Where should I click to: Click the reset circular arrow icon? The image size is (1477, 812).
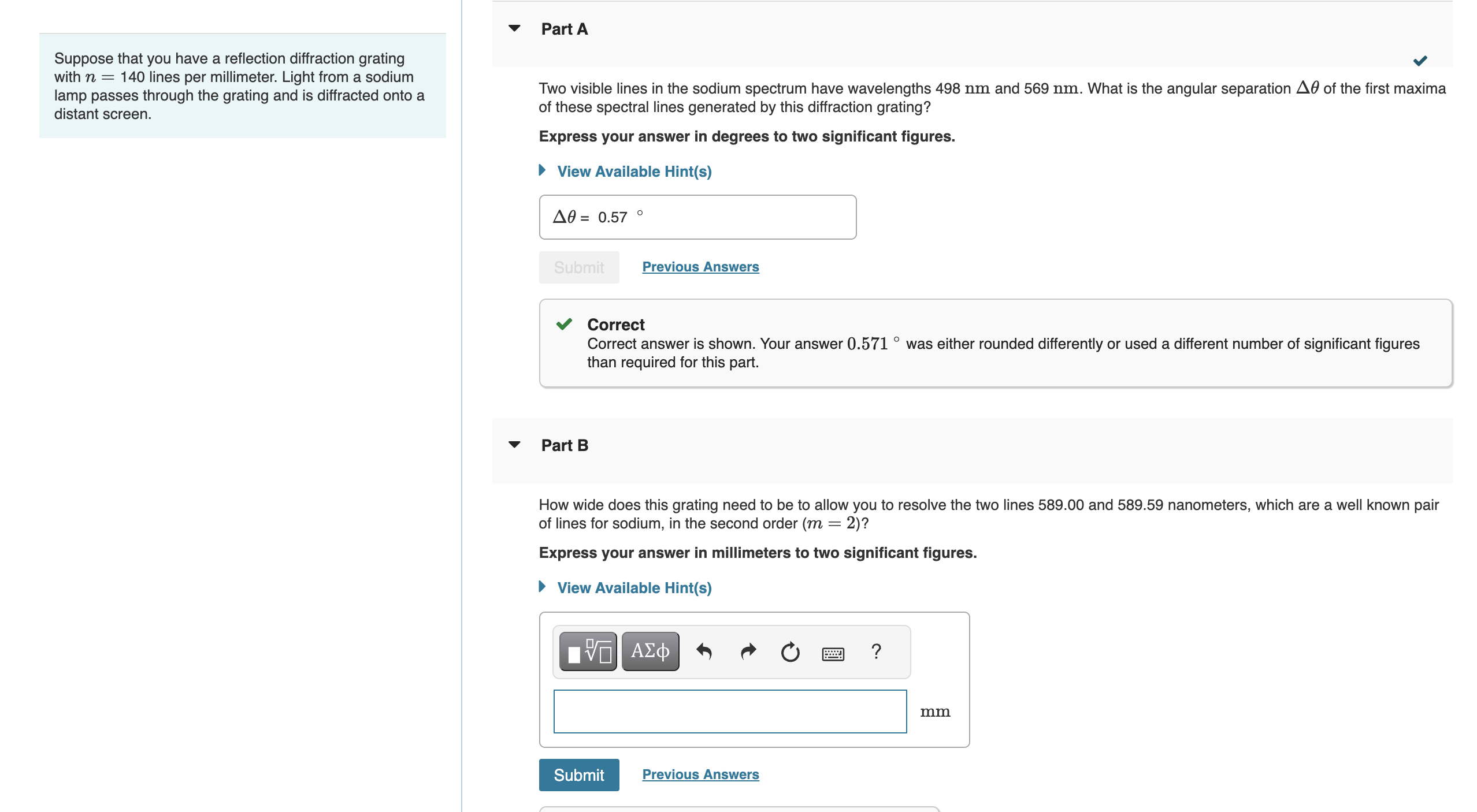pos(790,651)
